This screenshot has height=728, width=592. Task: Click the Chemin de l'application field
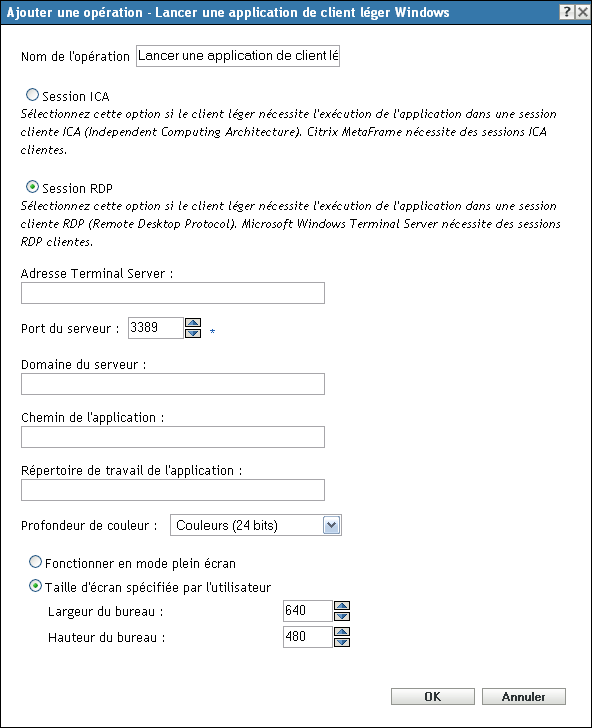[173, 437]
